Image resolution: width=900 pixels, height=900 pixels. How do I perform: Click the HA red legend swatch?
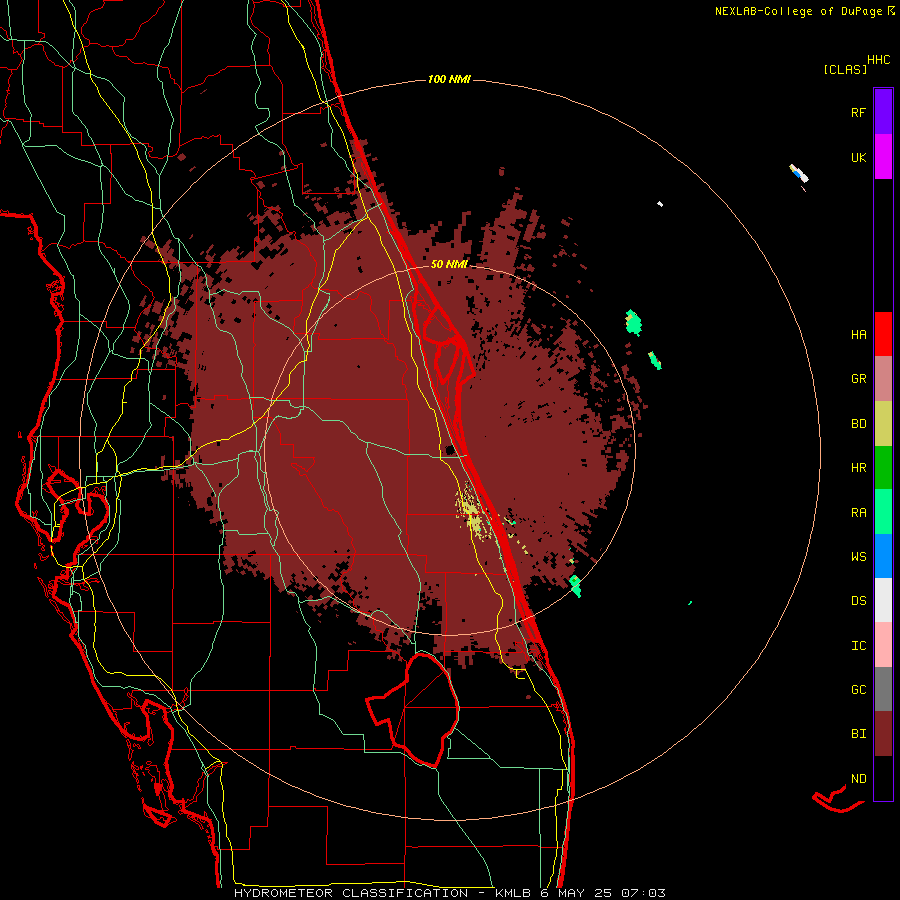point(883,334)
